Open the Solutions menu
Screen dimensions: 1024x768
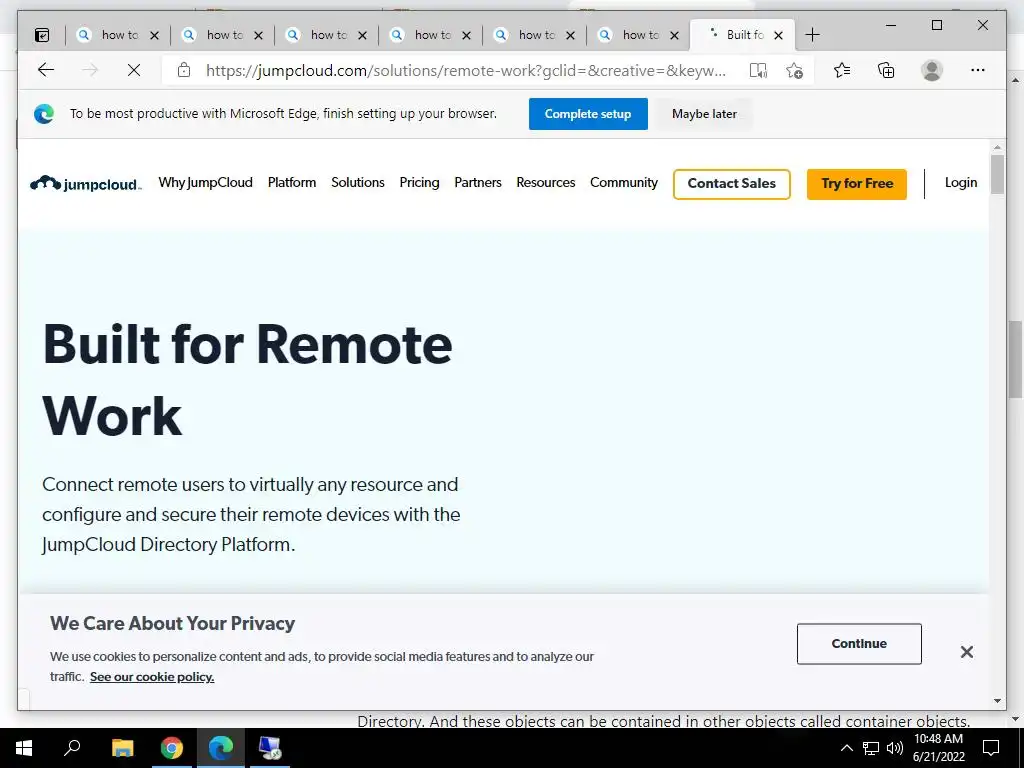tap(358, 183)
